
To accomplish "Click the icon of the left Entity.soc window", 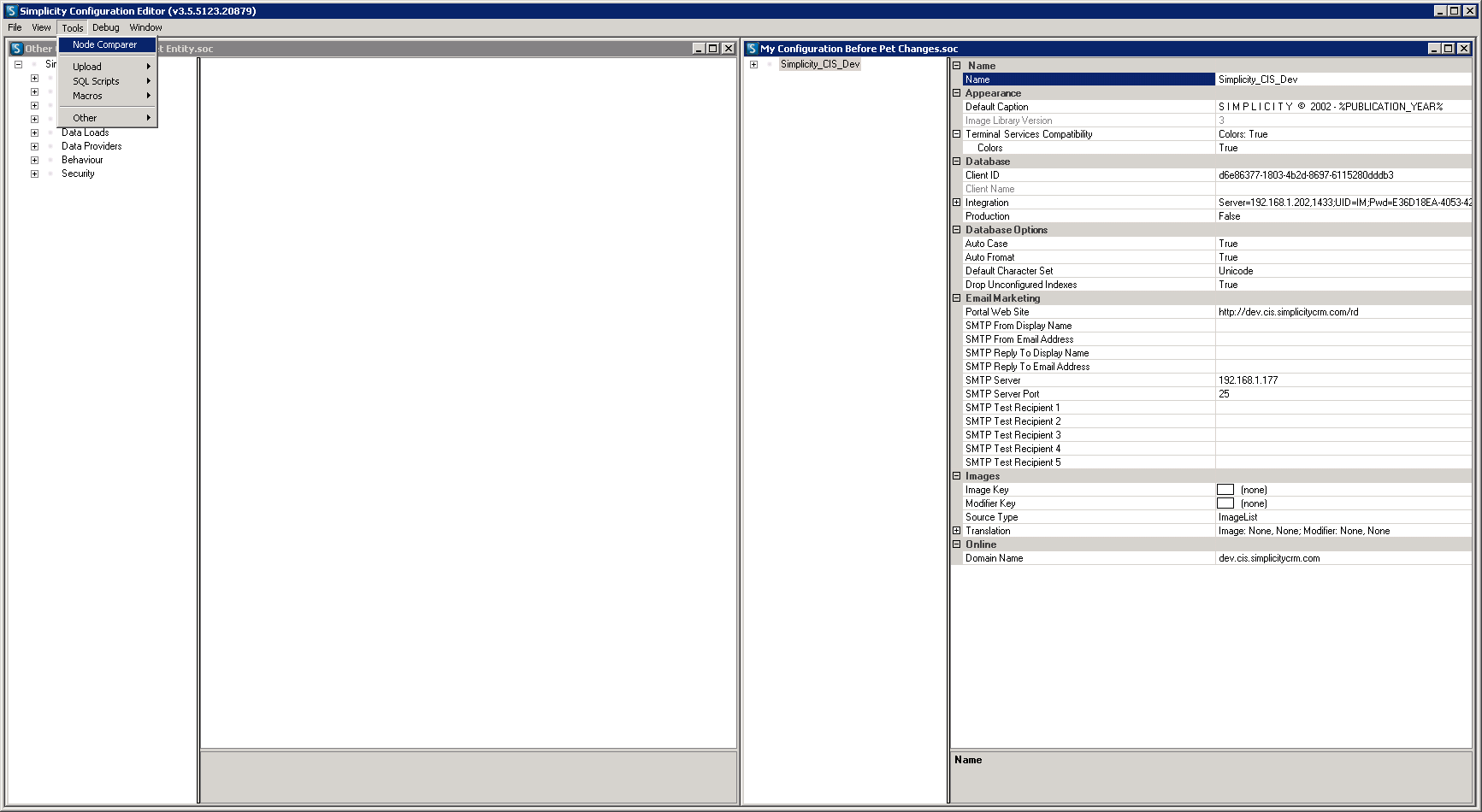I will coord(16,49).
